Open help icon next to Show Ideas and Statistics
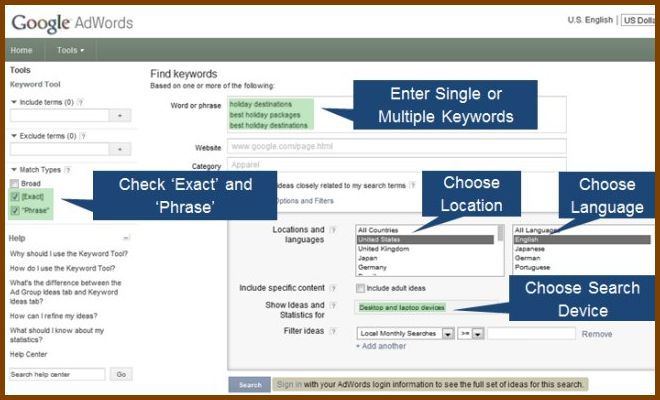The image size is (660, 400). click(x=333, y=305)
